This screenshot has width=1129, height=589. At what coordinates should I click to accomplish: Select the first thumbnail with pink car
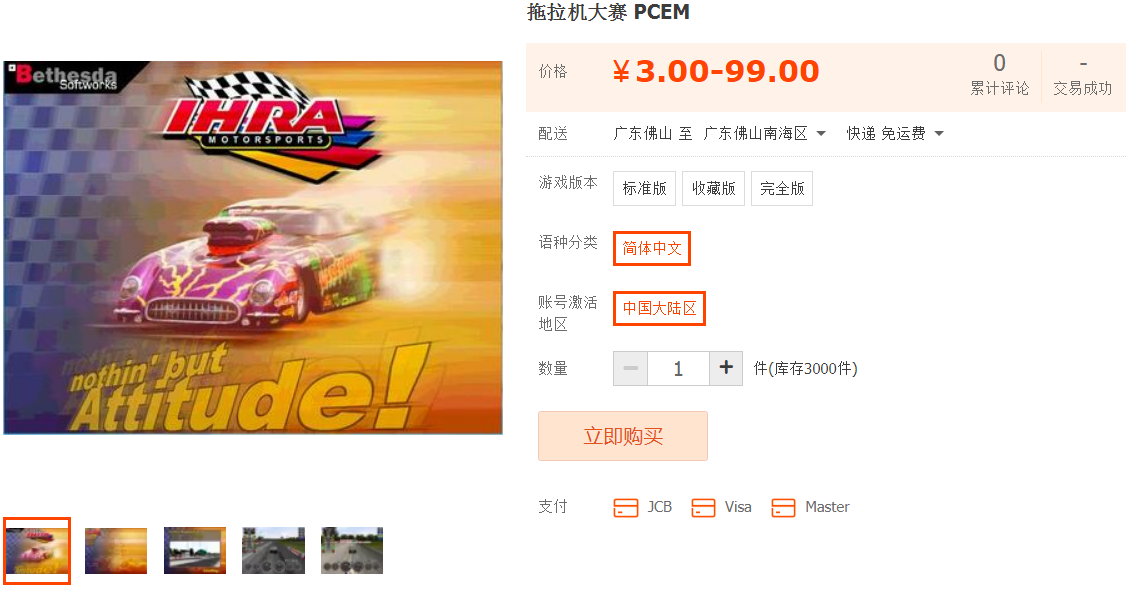coord(37,551)
